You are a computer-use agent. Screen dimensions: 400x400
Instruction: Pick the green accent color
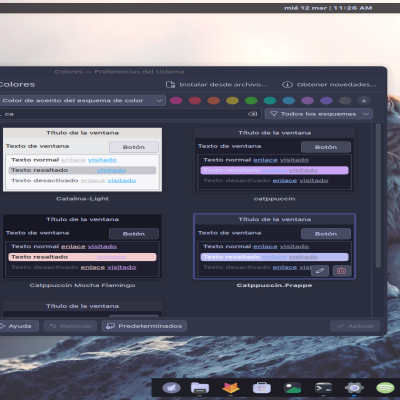point(251,100)
